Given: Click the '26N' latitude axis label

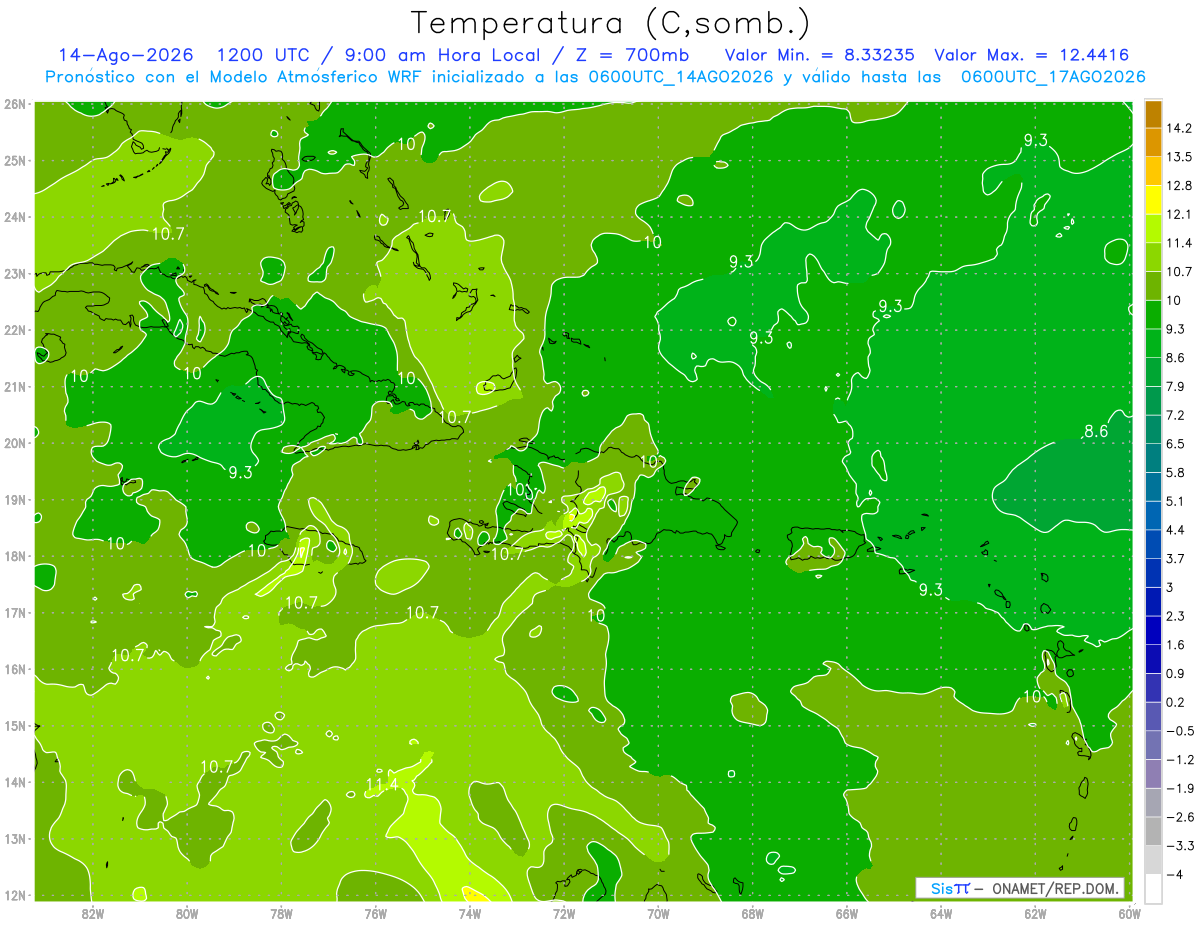Looking at the screenshot, I should point(15,104).
